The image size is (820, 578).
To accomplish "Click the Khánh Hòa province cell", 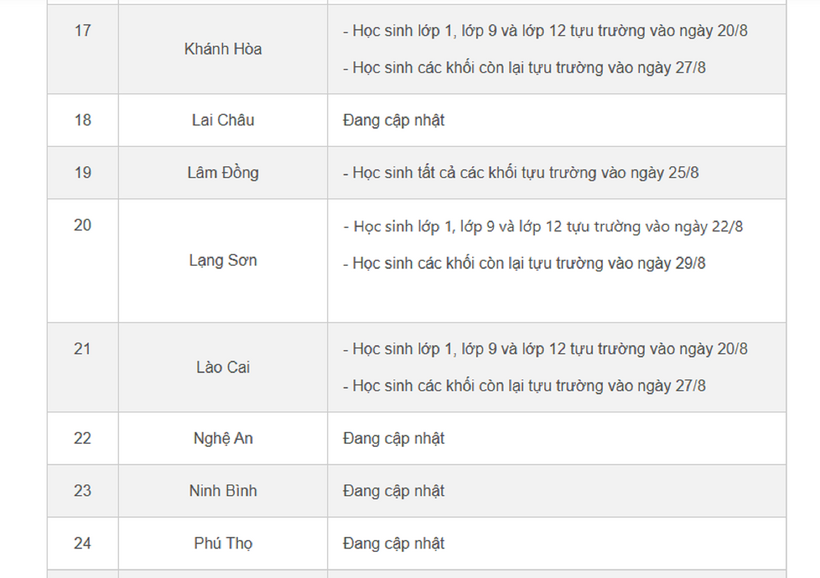I will 223,49.
